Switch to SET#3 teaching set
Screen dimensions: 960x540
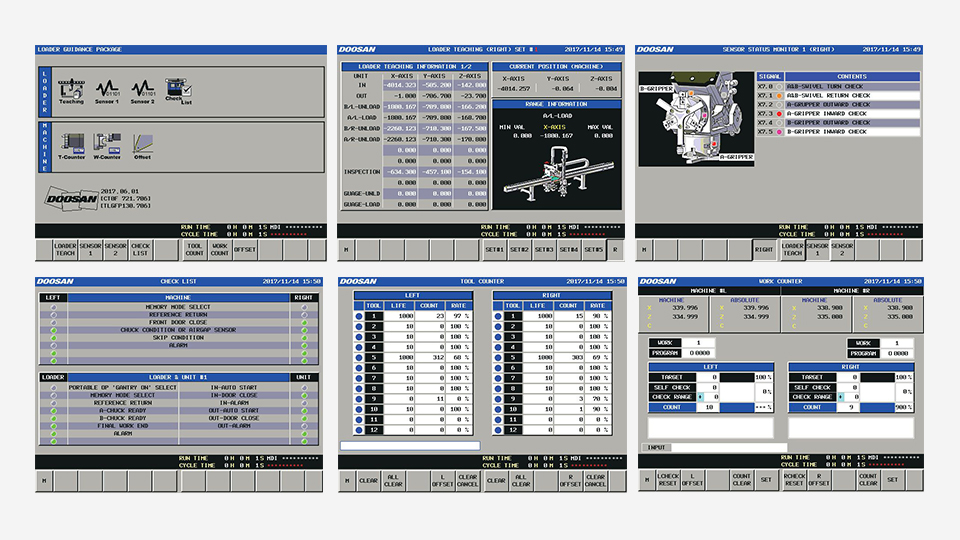click(544, 249)
